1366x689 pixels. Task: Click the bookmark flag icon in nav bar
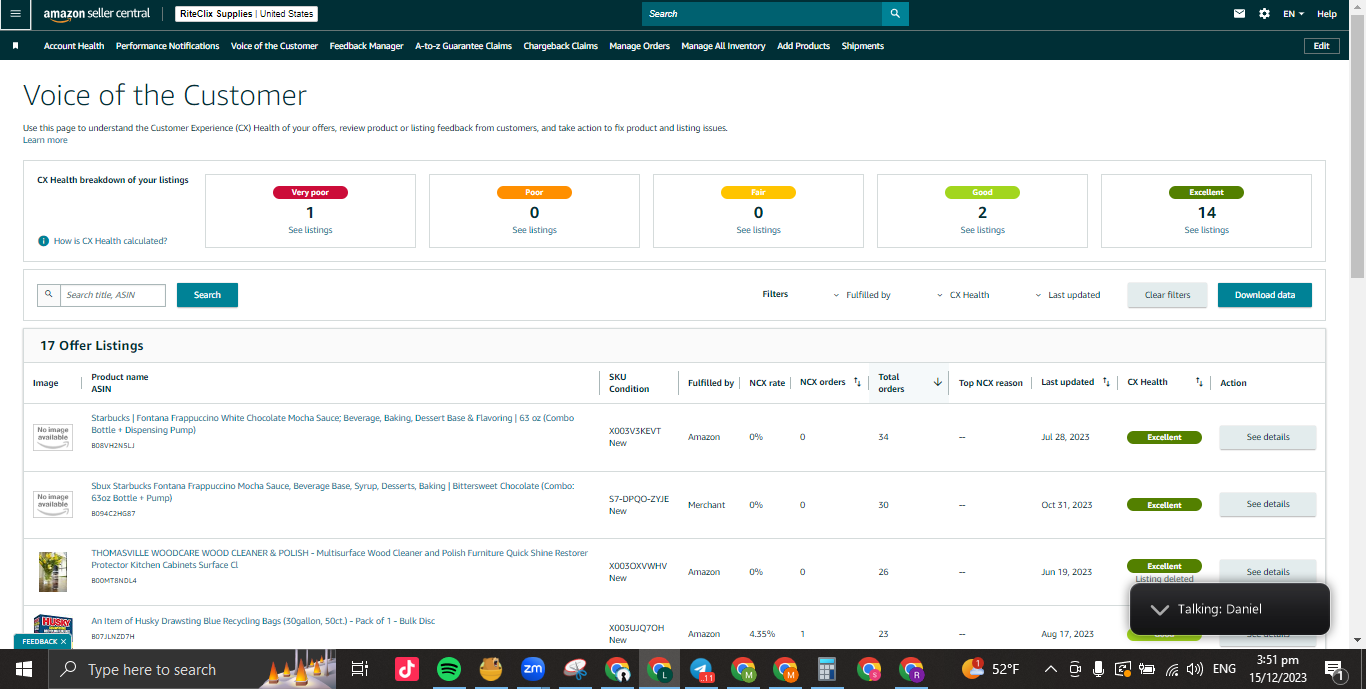(x=15, y=46)
